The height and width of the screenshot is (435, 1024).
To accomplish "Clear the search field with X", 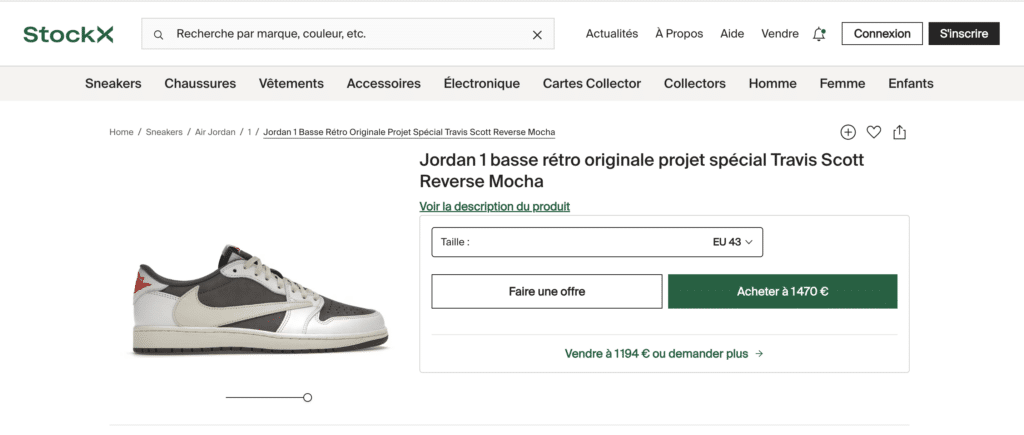I will (x=537, y=35).
